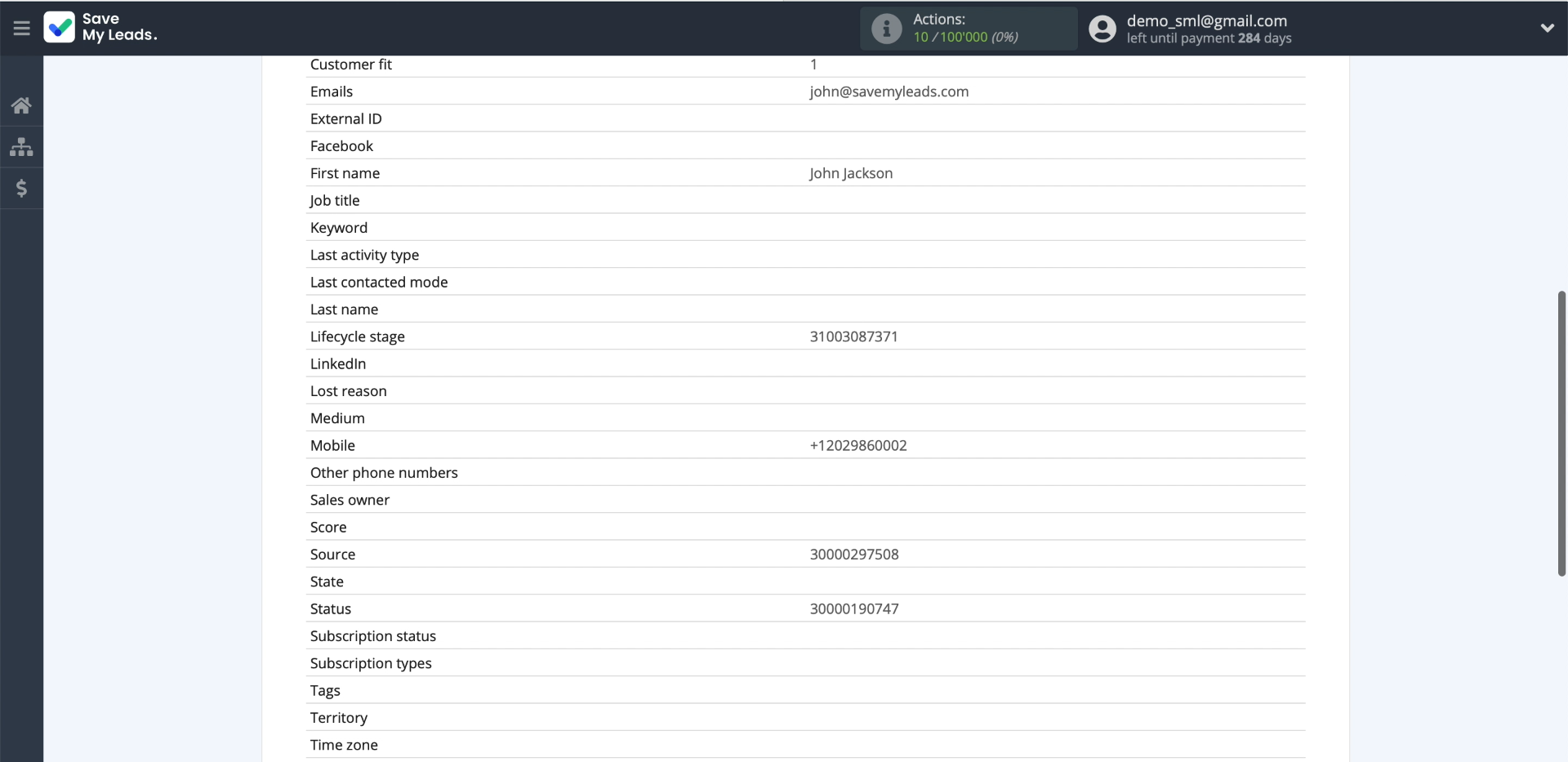Select the Source value 30000297508

(854, 555)
